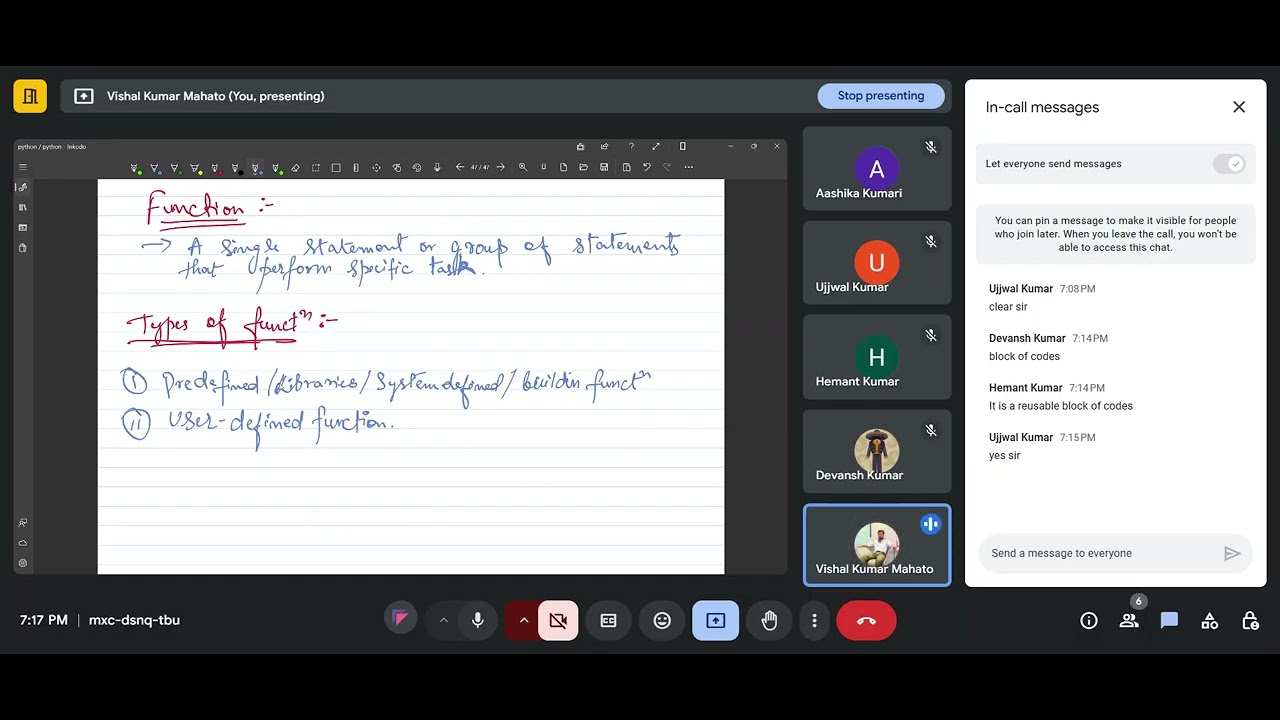This screenshot has height=720, width=1280.
Task: Select the lasso selection tool in Inkodo
Action: point(315,167)
